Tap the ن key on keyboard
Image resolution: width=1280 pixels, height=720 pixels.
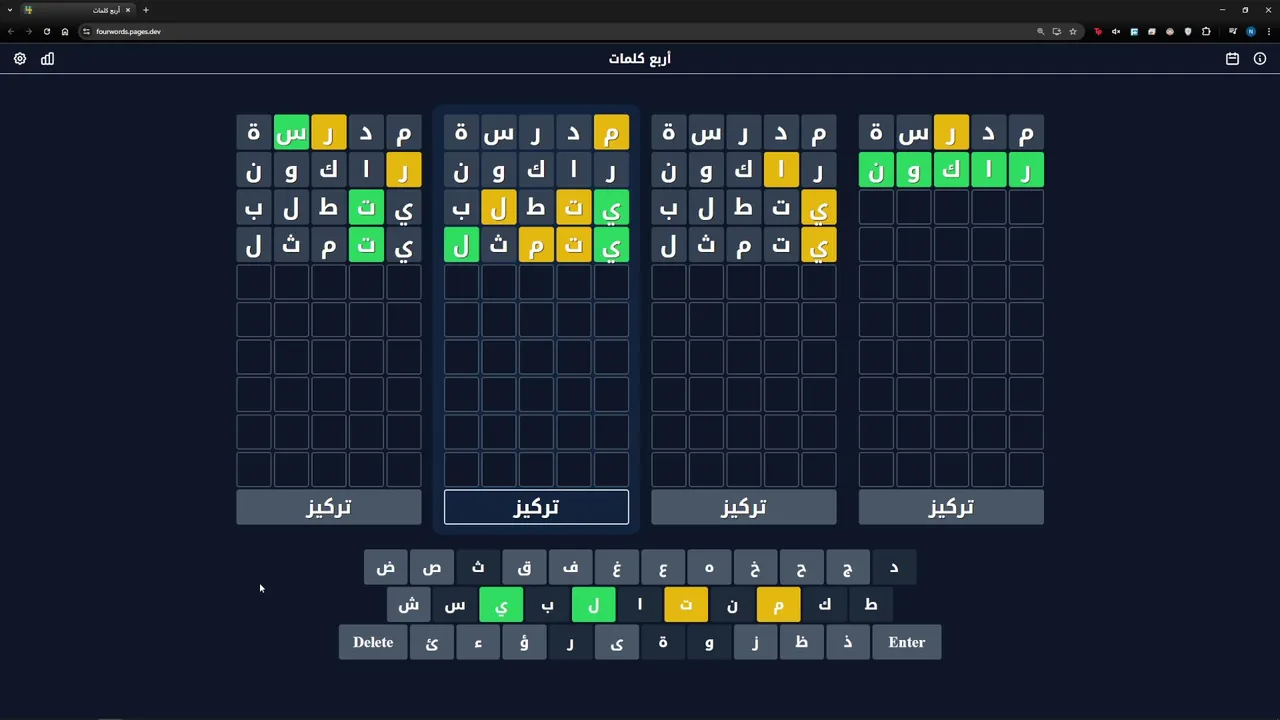pos(732,605)
